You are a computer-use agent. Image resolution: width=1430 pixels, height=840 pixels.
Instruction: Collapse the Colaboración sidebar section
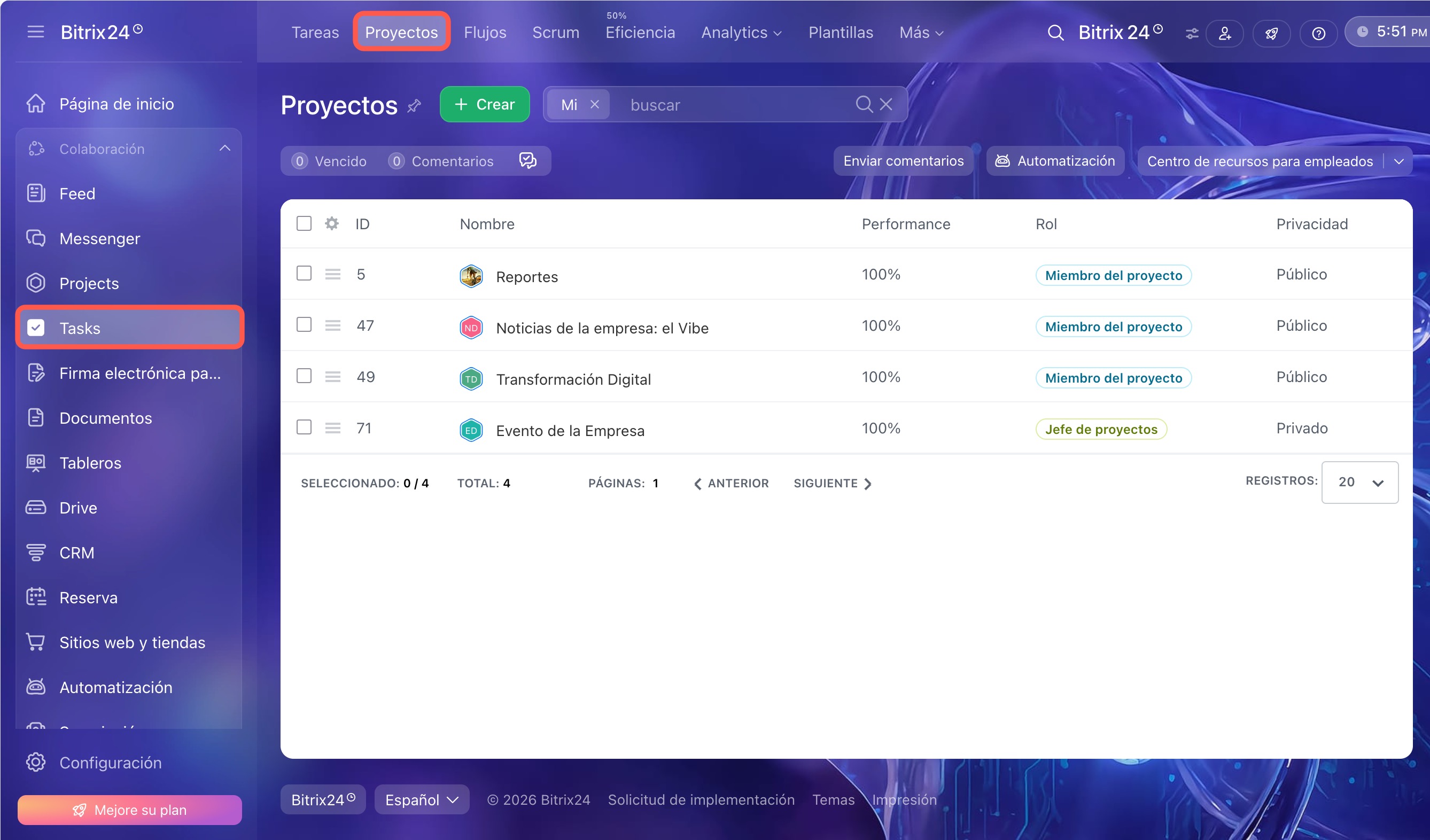[225, 148]
